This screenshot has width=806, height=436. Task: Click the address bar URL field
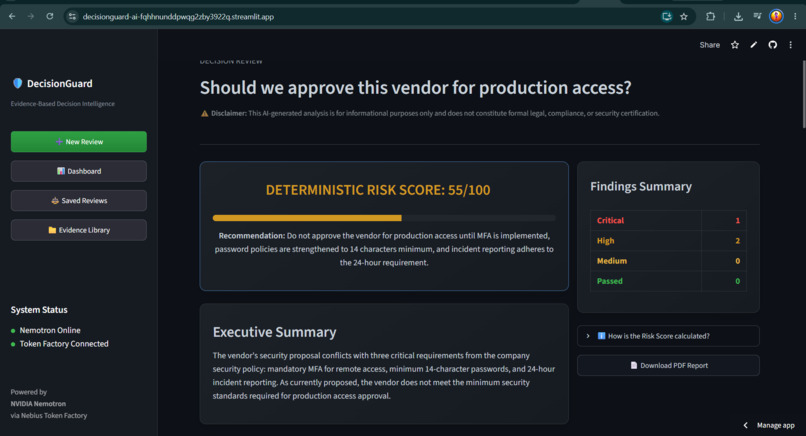click(360, 16)
